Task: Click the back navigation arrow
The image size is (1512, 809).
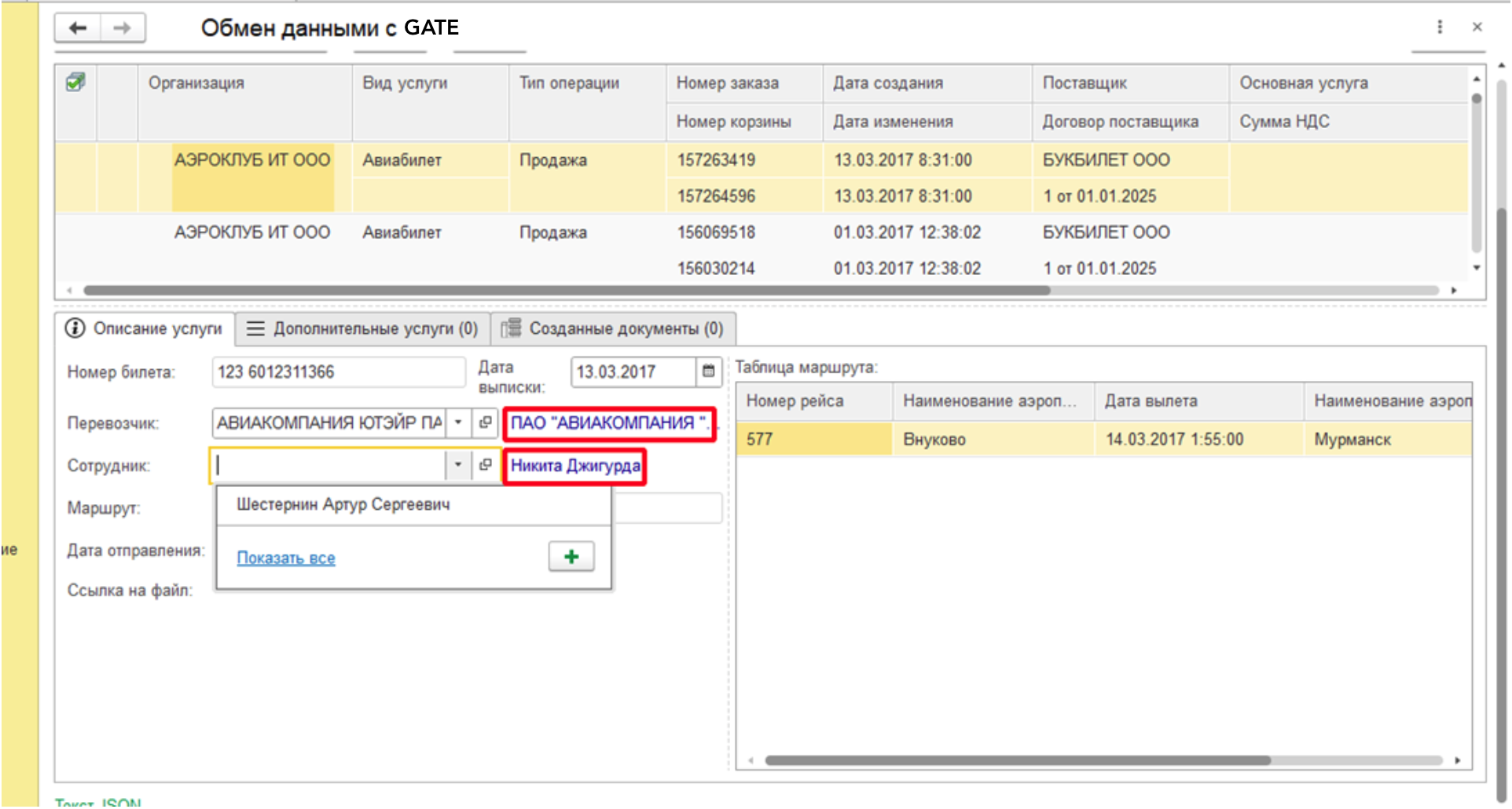Action: pos(78,28)
